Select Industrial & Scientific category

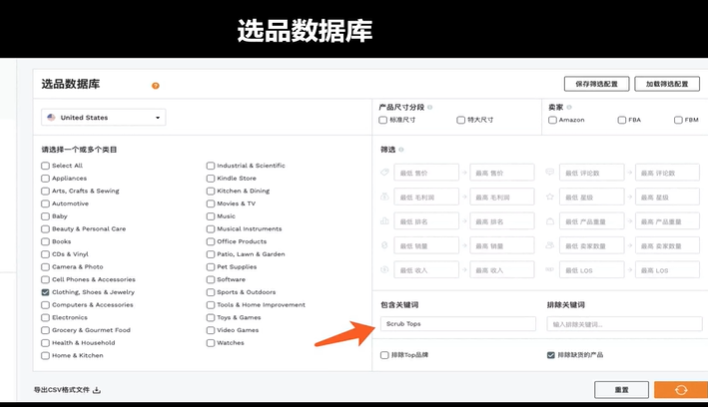pyautogui.click(x=210, y=166)
